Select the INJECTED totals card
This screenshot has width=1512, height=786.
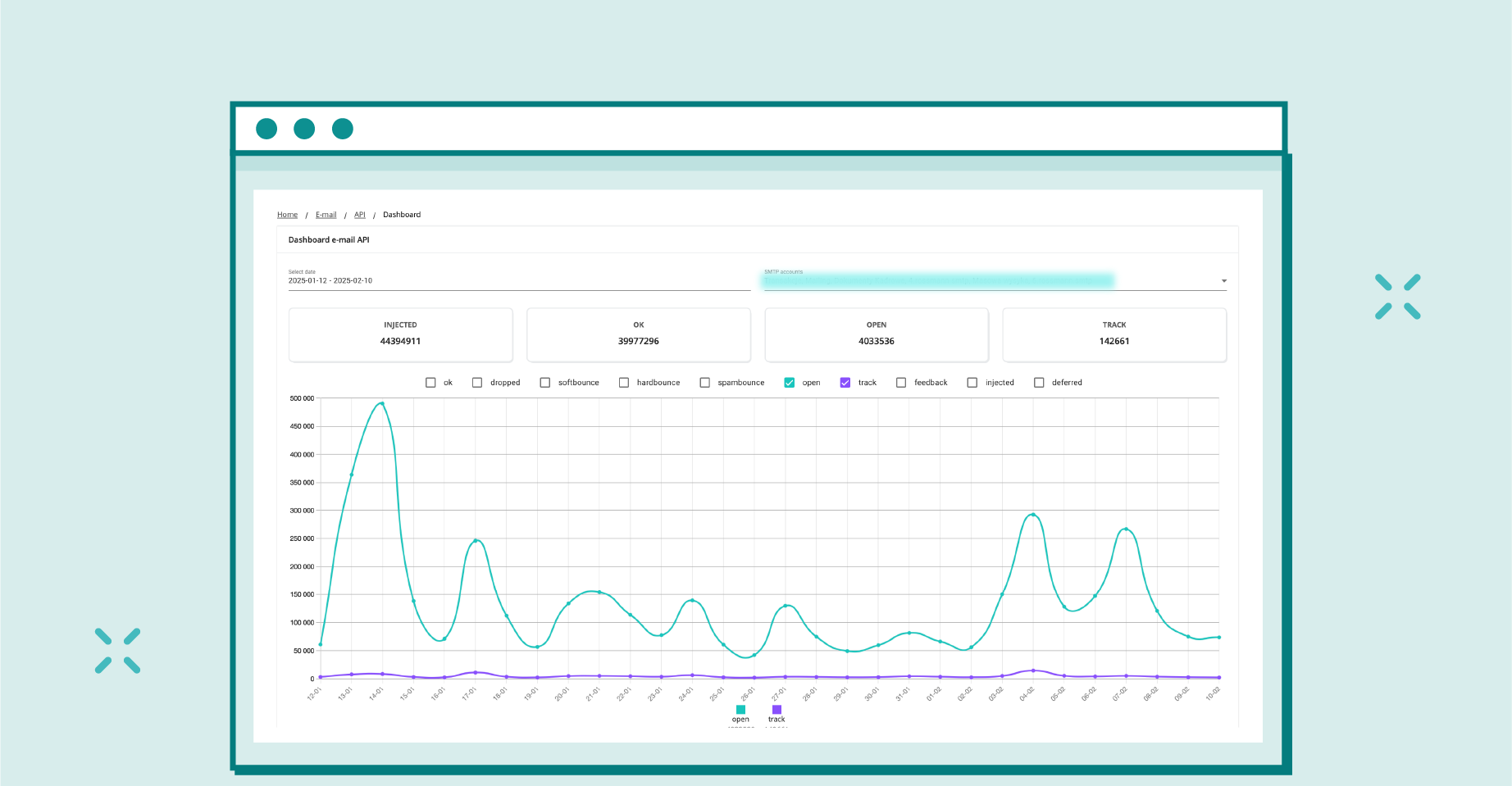click(399, 334)
